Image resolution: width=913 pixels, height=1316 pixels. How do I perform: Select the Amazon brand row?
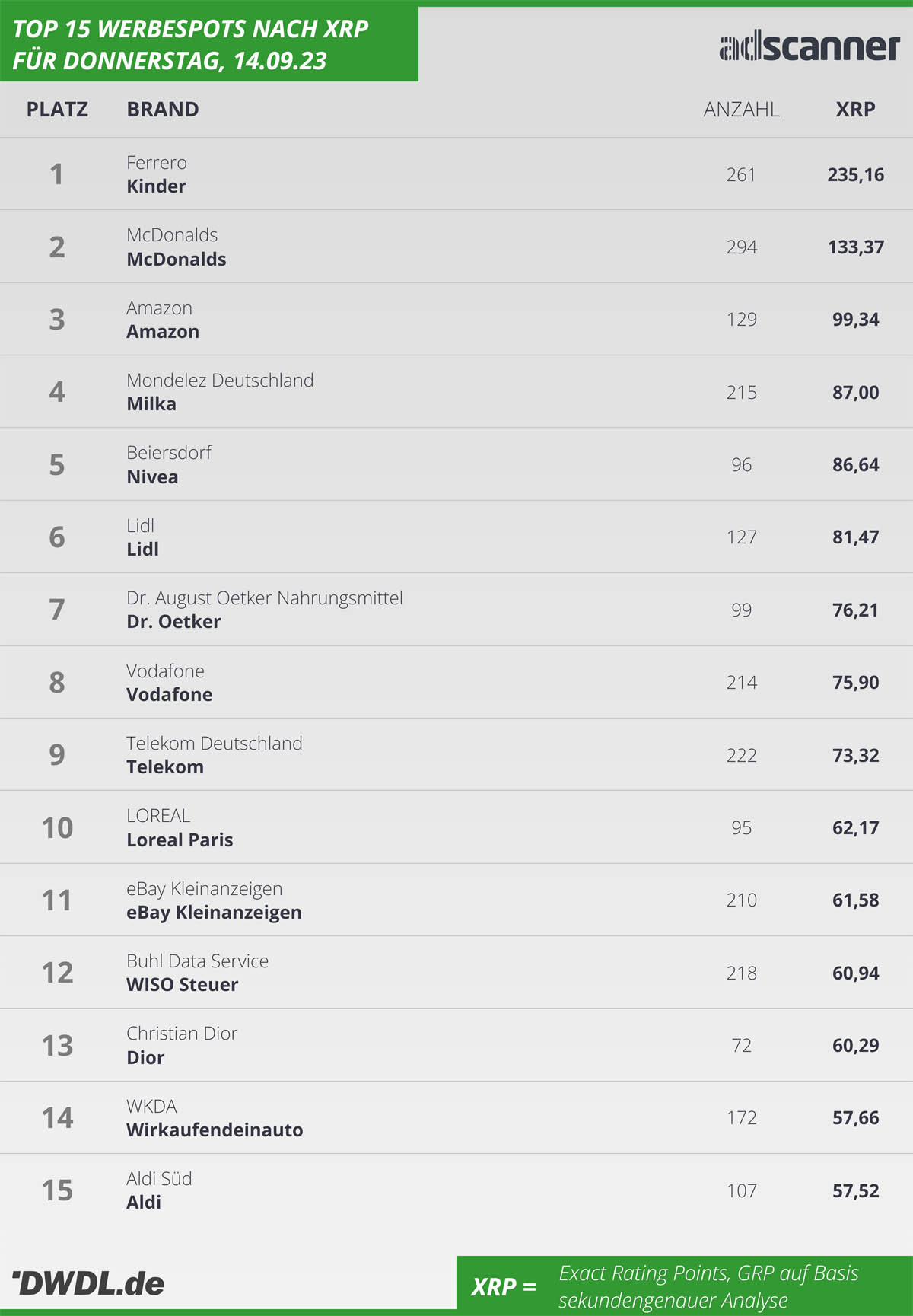click(x=456, y=320)
